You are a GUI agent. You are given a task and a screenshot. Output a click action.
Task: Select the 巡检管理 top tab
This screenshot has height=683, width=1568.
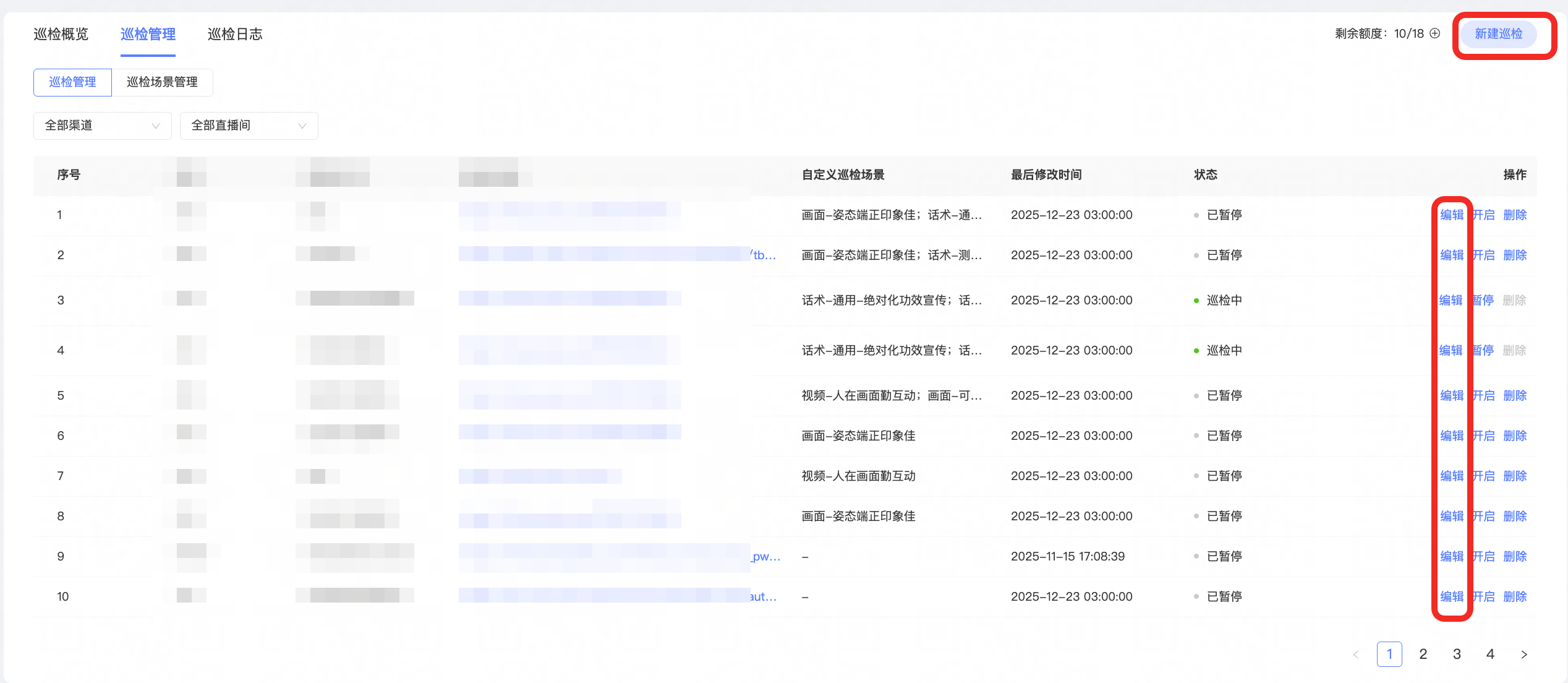coord(148,34)
